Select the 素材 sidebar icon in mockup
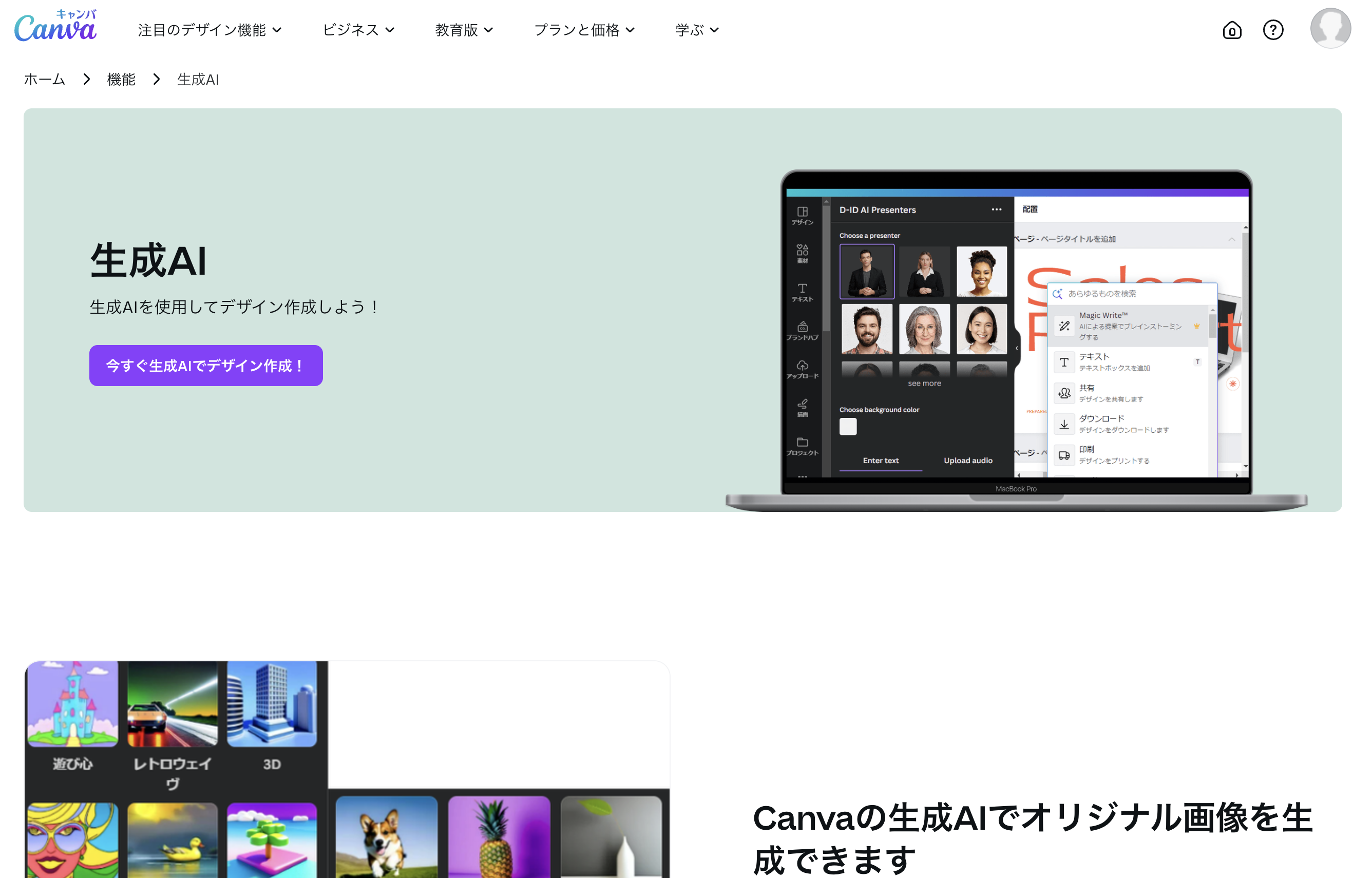Image resolution: width=1372 pixels, height=878 pixels. [802, 254]
